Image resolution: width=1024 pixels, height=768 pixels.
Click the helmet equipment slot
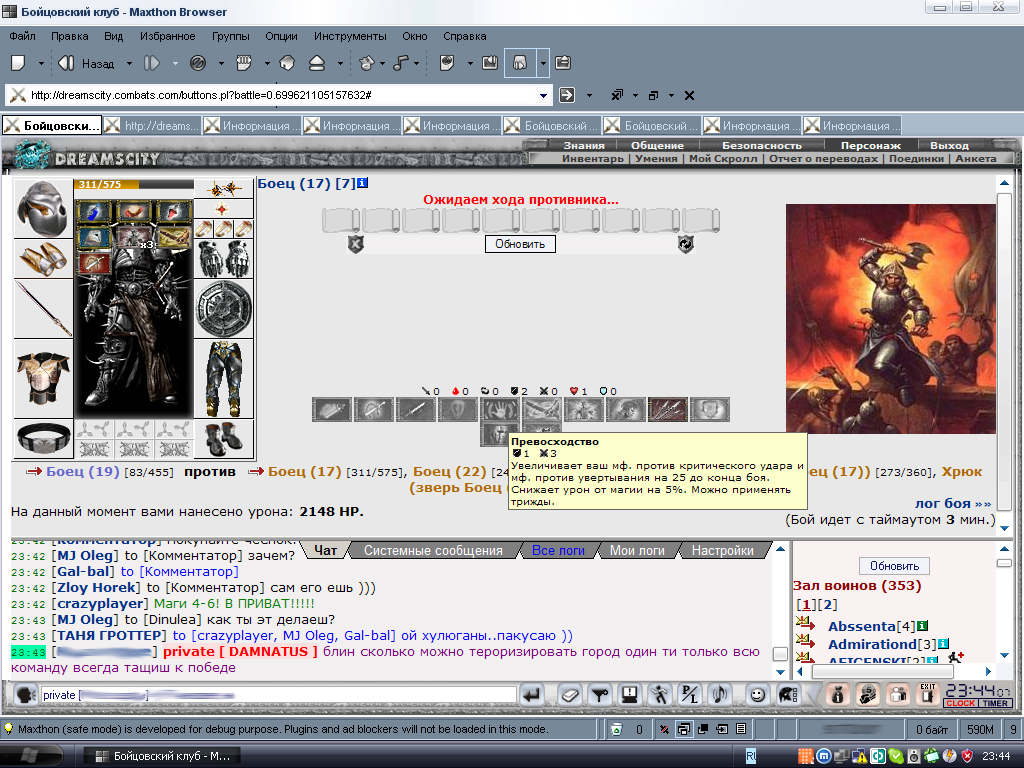pyautogui.click(x=42, y=208)
